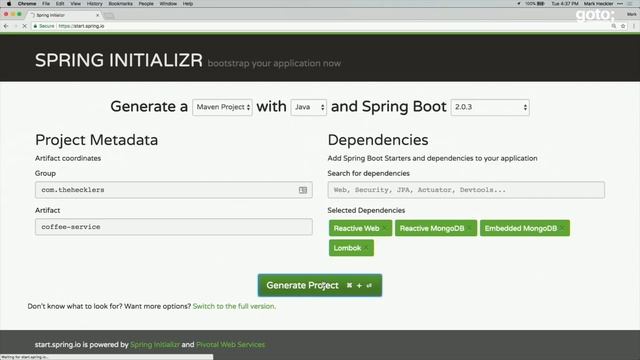The width and height of the screenshot is (640, 360).
Task: Remove the Lombok dependency
Action: click(x=367, y=248)
